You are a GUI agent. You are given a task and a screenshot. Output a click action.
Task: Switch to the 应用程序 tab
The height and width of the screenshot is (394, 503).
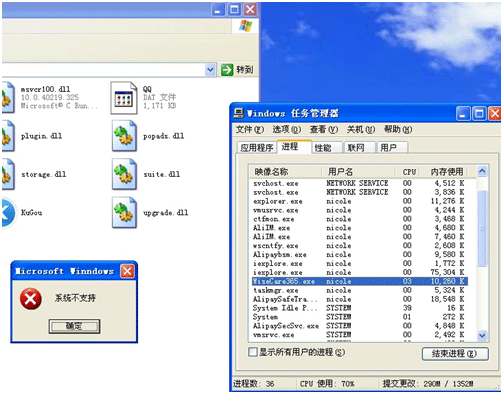(x=257, y=148)
